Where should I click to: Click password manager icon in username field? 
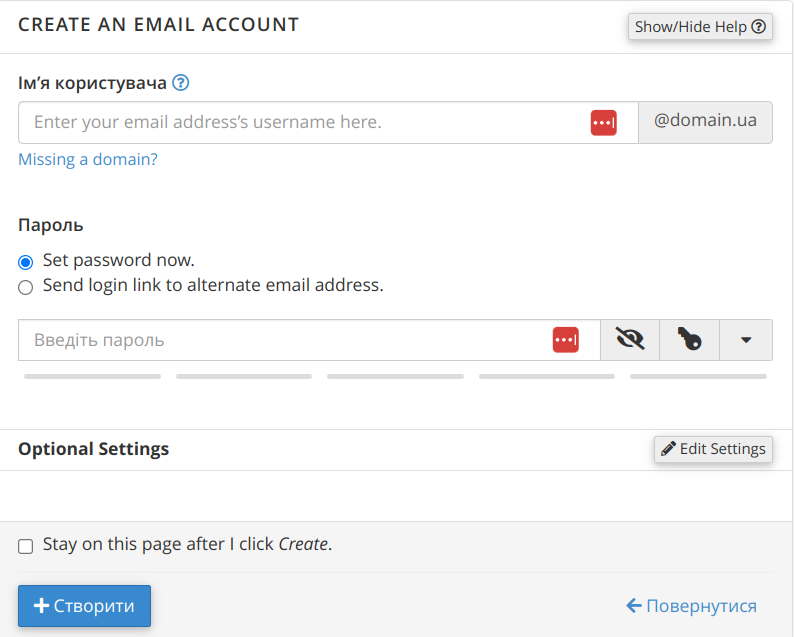tap(603, 123)
